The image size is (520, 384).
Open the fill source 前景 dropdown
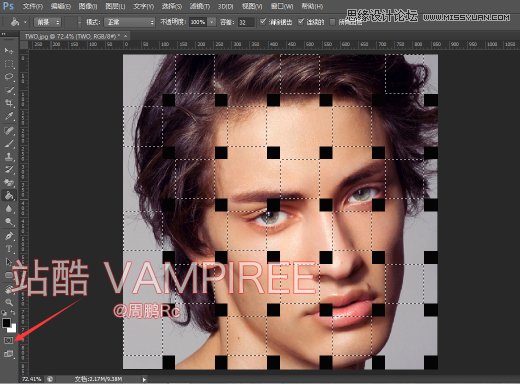(x=48, y=22)
